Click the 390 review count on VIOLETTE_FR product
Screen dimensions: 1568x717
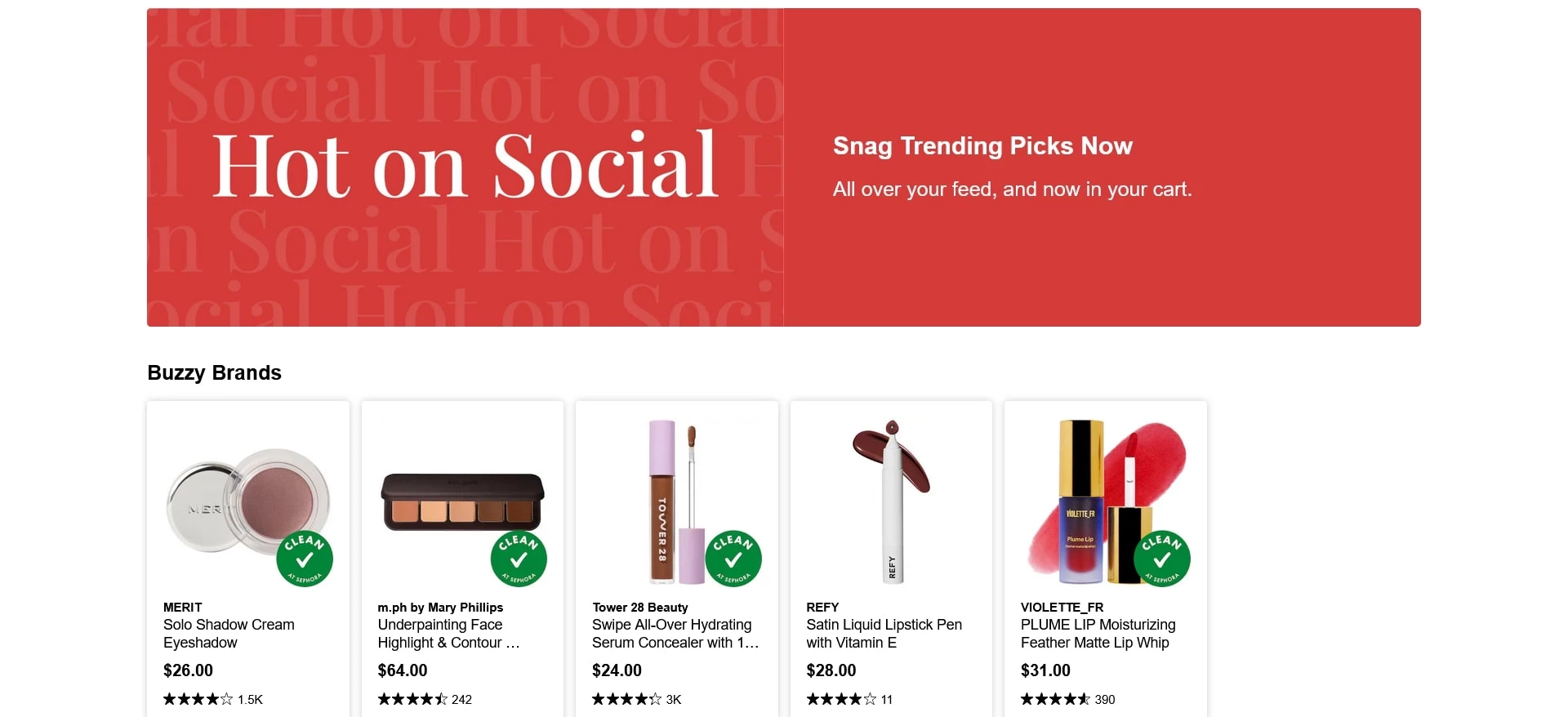click(x=1104, y=700)
